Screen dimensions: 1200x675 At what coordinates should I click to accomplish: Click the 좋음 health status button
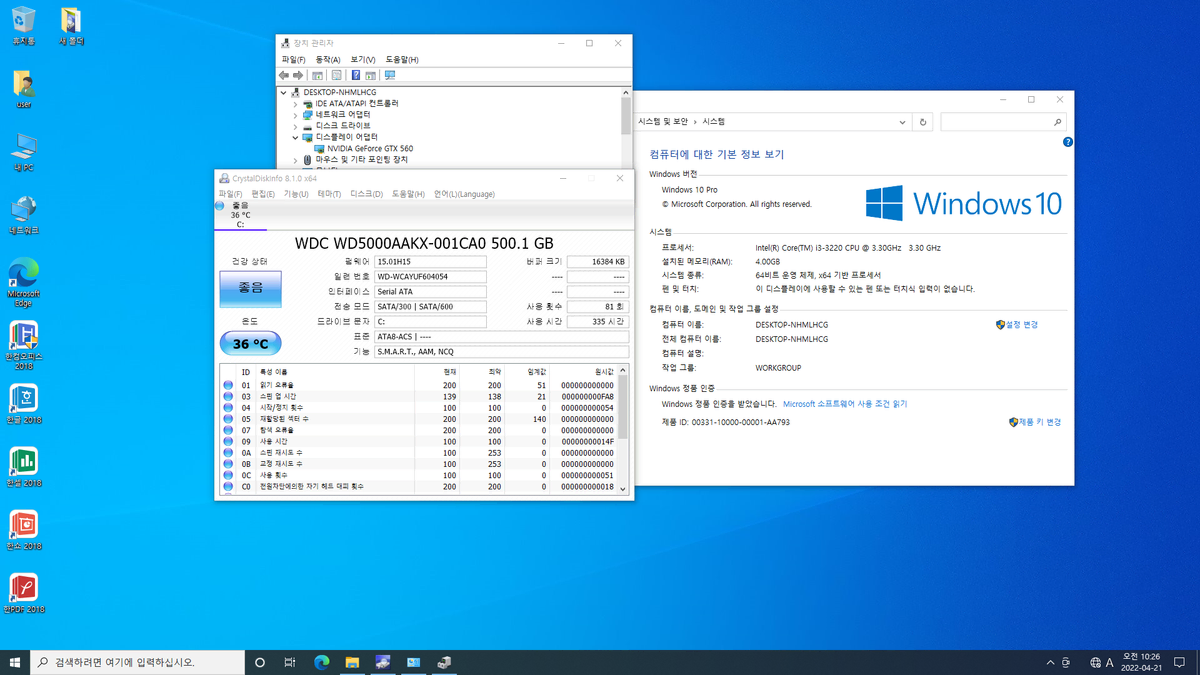tap(250, 288)
